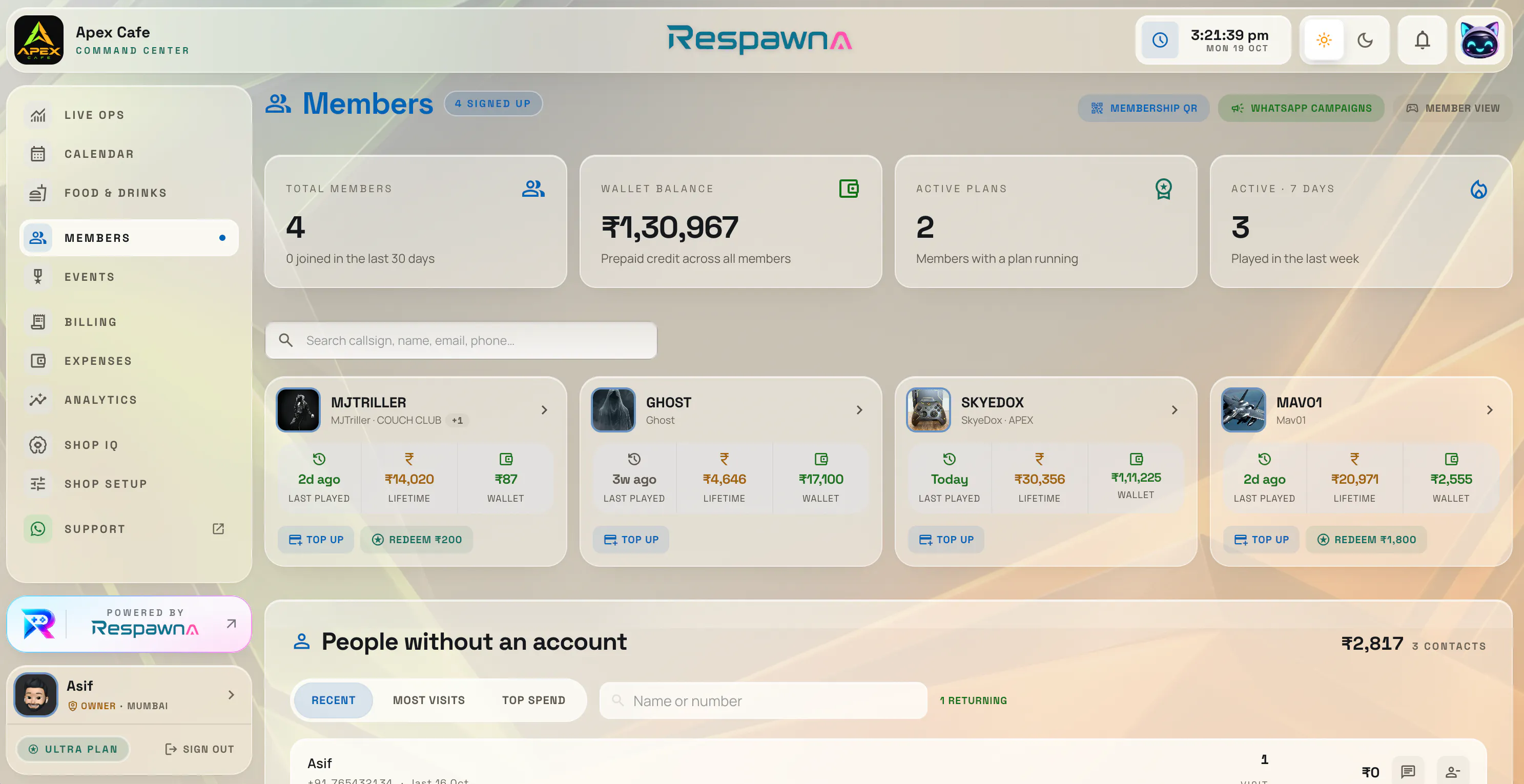Open Calendar in sidebar

click(129, 154)
